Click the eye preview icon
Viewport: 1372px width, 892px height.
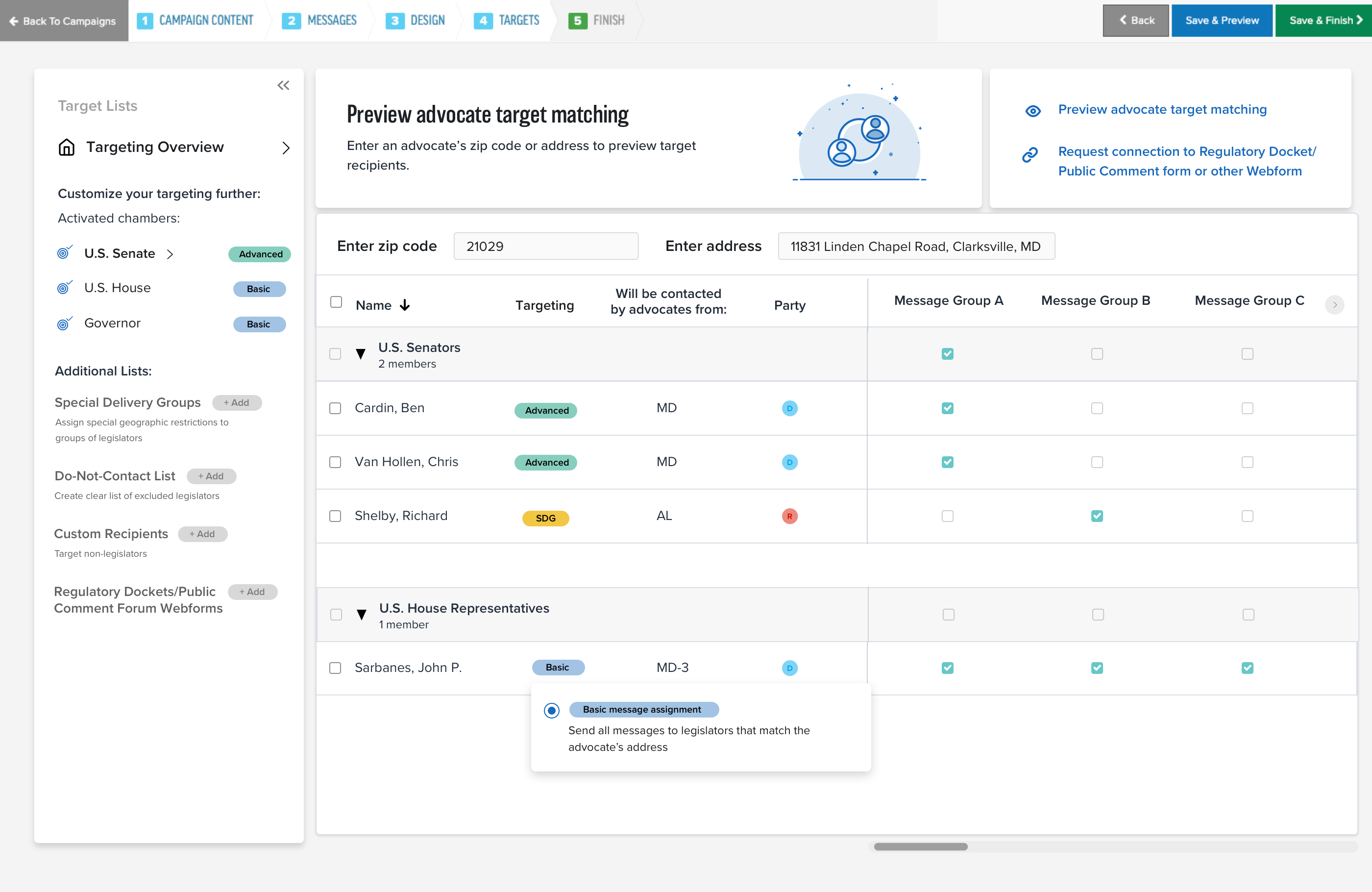tap(1032, 111)
